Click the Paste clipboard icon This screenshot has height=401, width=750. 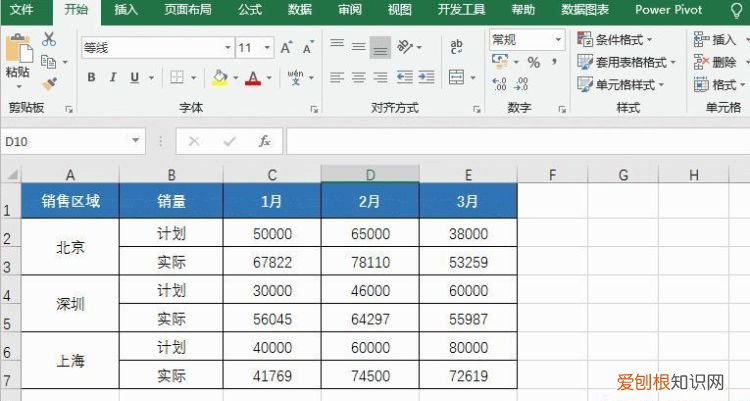[18, 48]
